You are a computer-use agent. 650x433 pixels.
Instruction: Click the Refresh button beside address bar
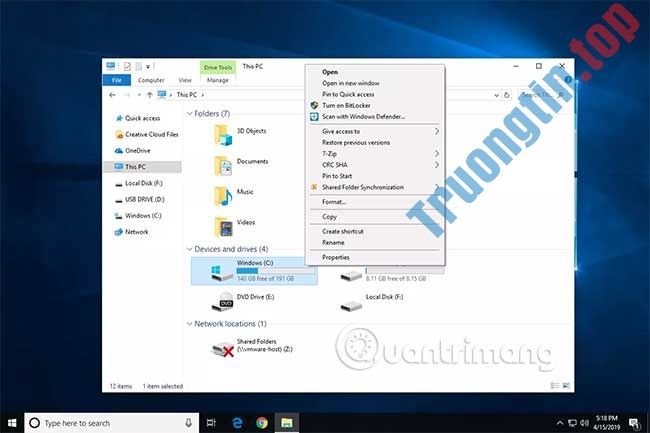(506, 95)
